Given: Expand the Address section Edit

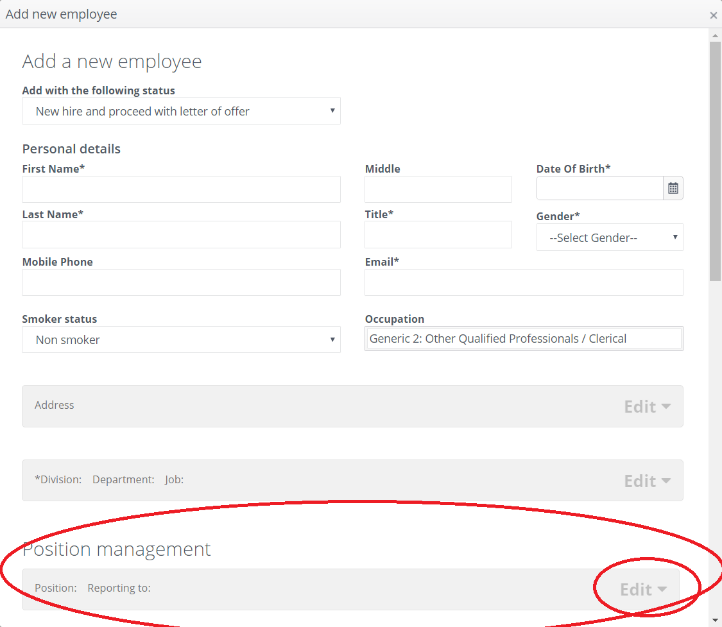Looking at the screenshot, I should (647, 406).
